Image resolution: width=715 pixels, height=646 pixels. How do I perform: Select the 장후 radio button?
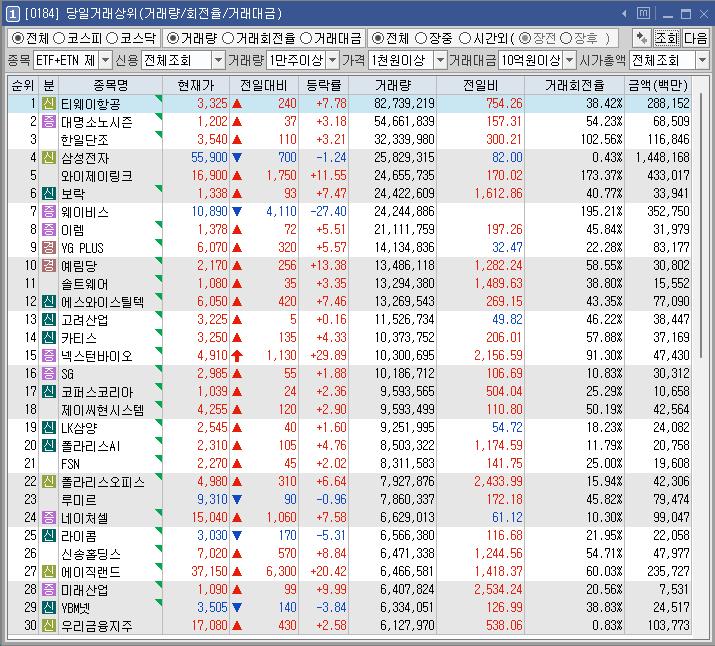coord(566,38)
